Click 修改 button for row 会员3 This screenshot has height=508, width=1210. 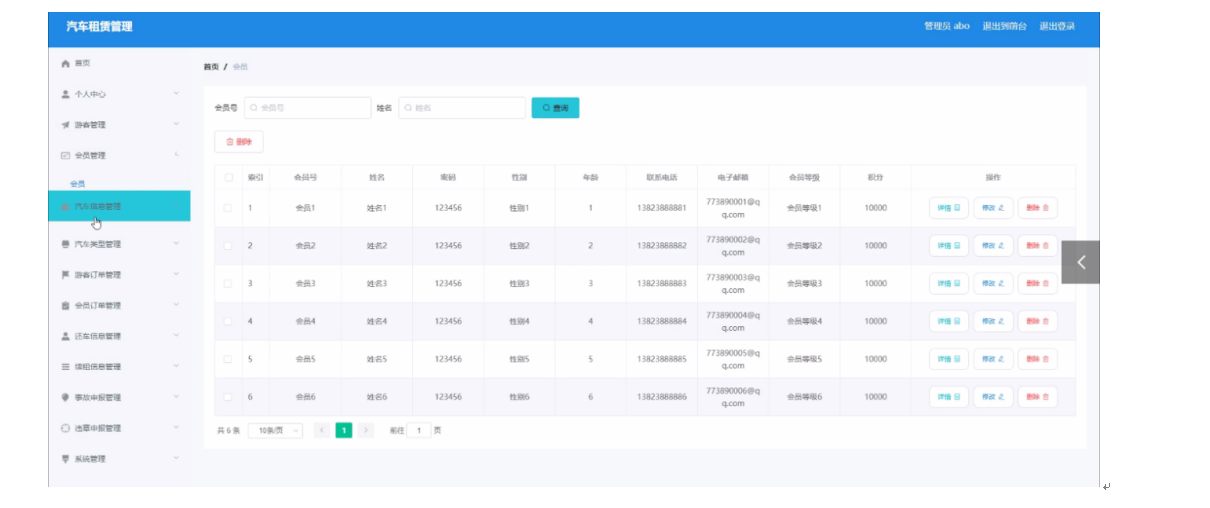(x=993, y=284)
